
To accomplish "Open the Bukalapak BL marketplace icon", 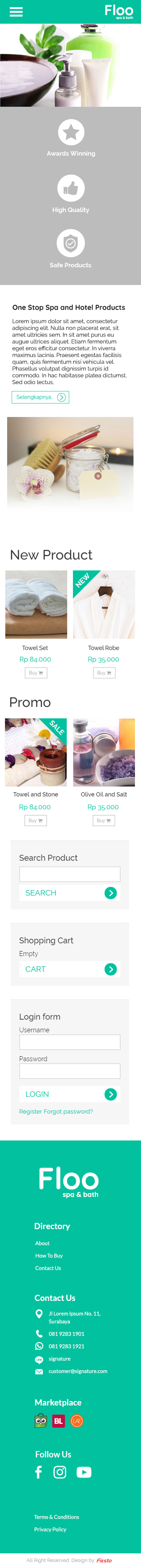I will (x=58, y=1421).
